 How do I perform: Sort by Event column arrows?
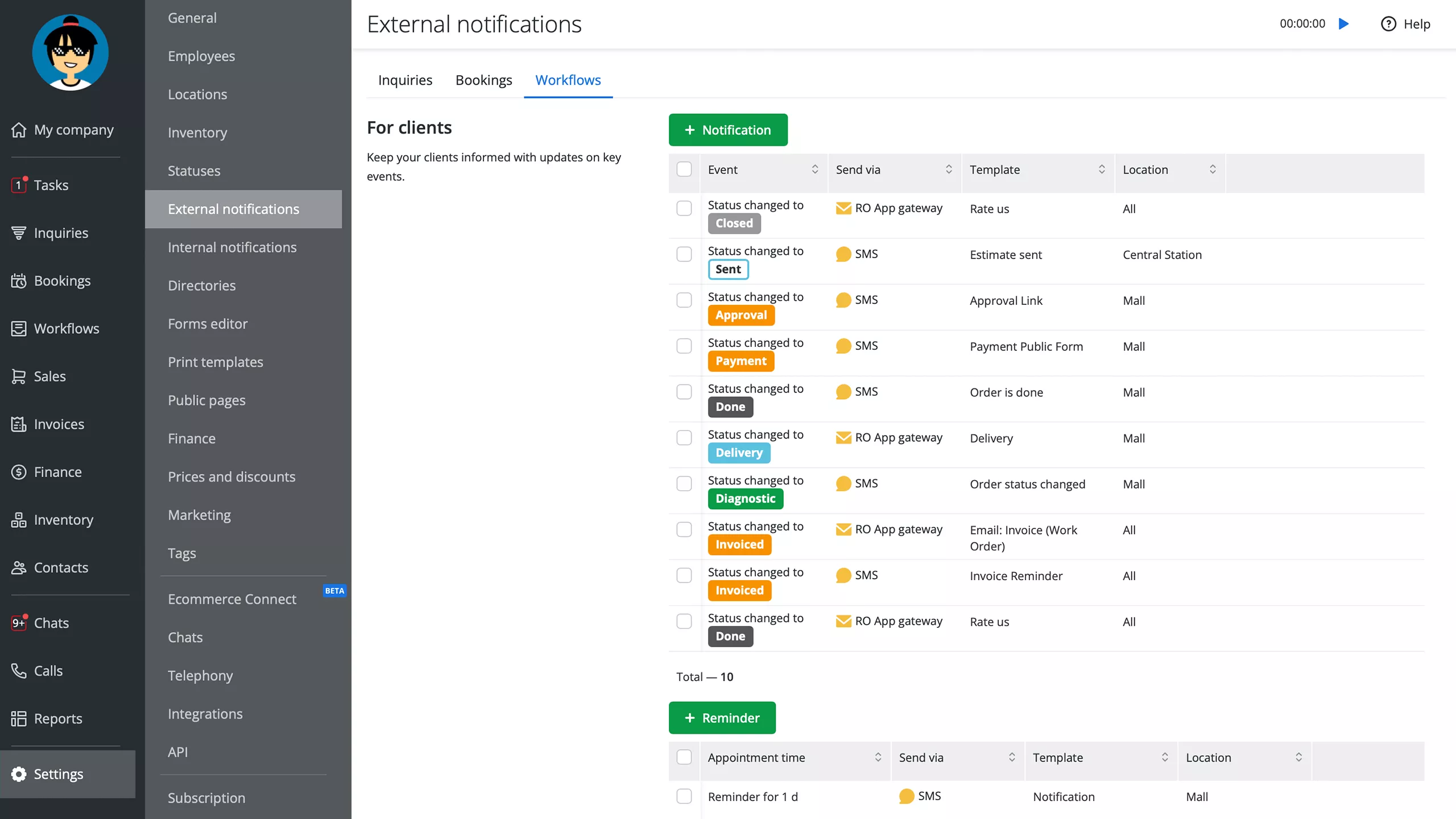pyautogui.click(x=815, y=169)
